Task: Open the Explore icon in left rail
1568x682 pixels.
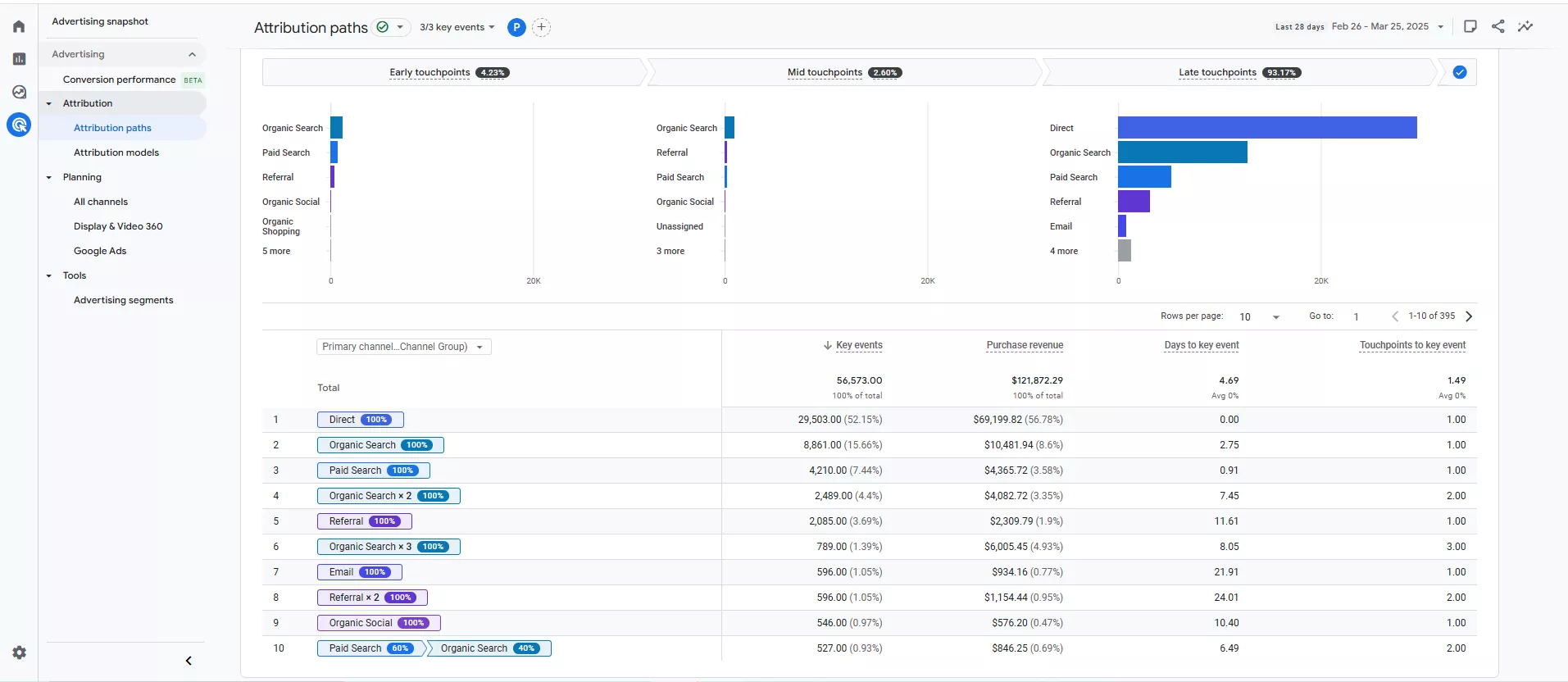Action: click(x=19, y=92)
